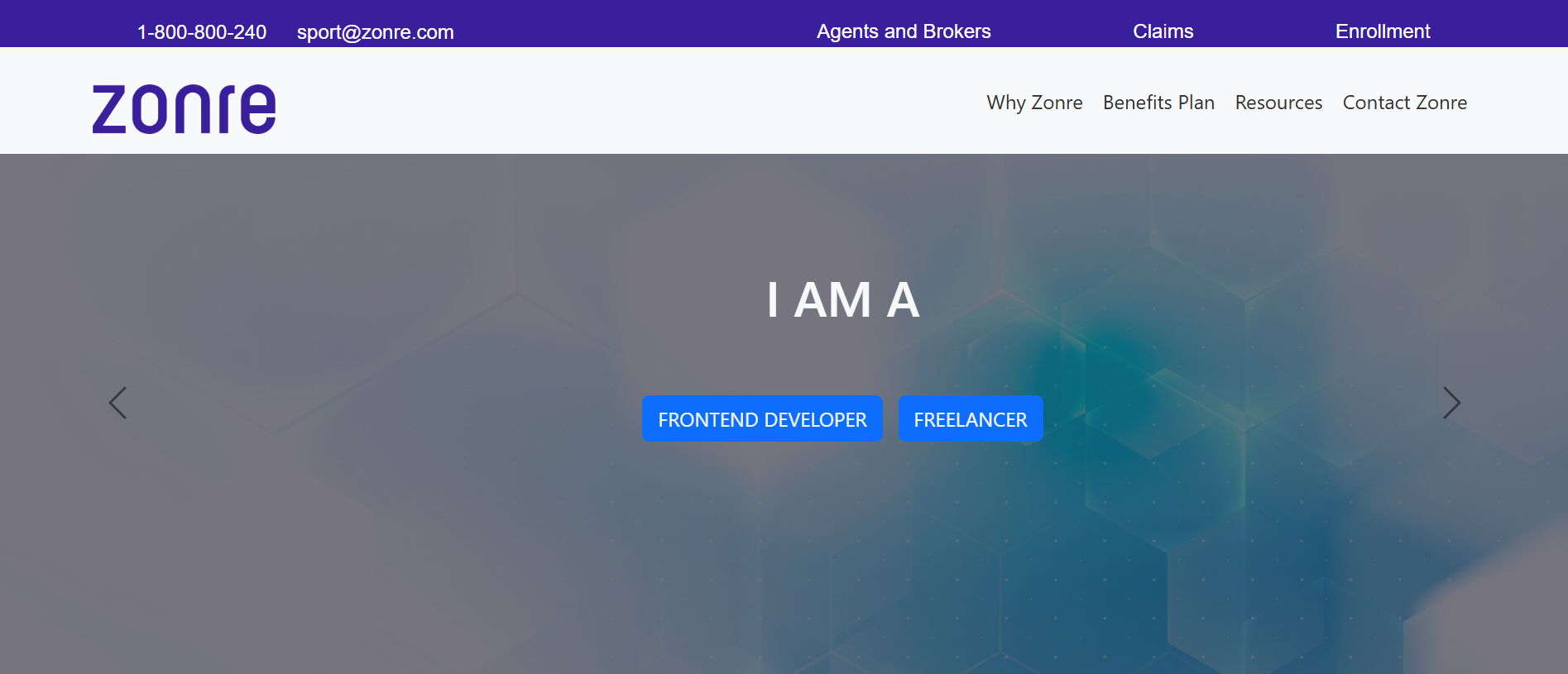This screenshot has height=674, width=1568.
Task: Click the sport@zonre.com email address
Action: click(375, 32)
